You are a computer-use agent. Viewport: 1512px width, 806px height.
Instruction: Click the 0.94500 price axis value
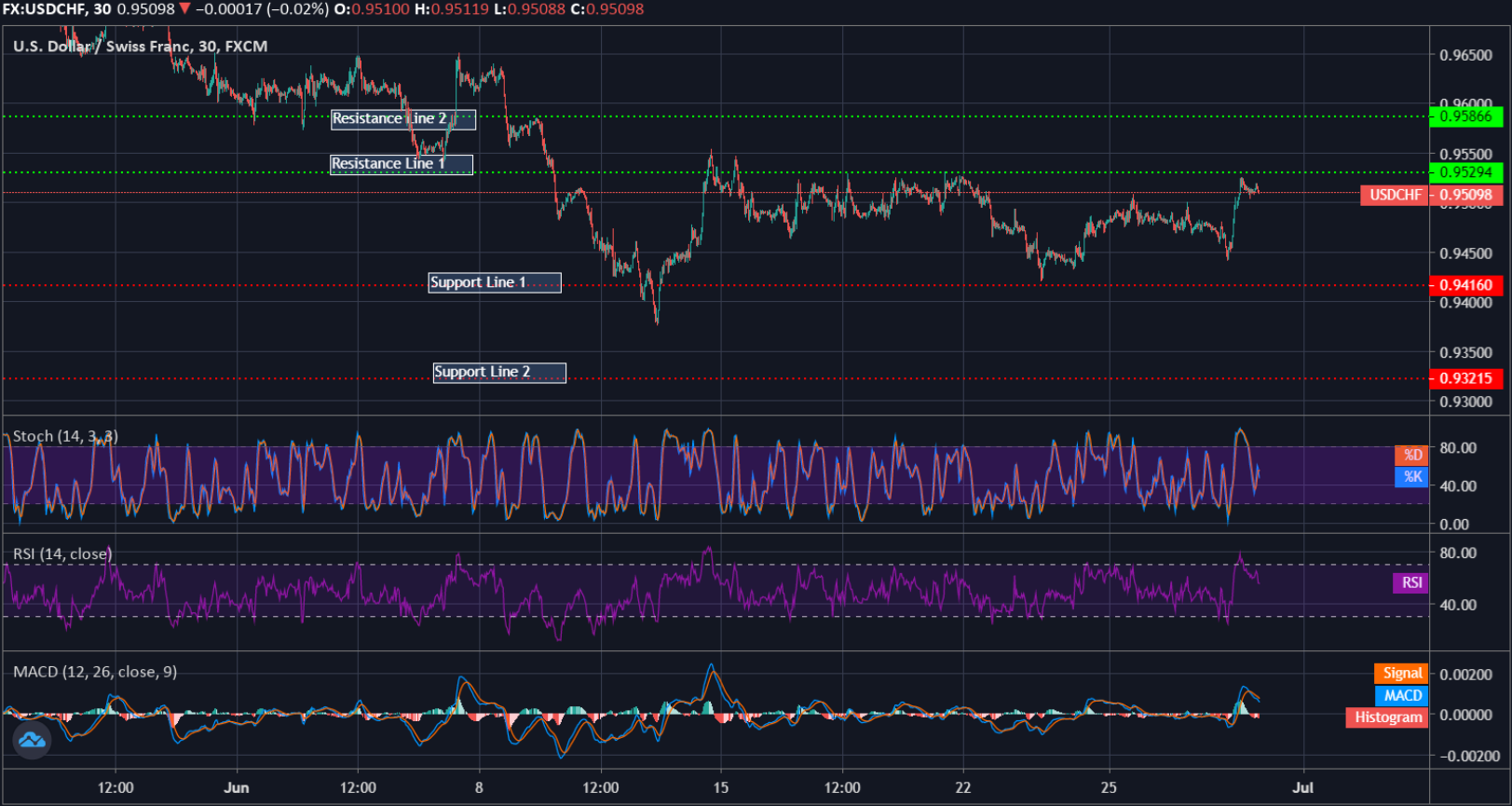click(x=1465, y=253)
